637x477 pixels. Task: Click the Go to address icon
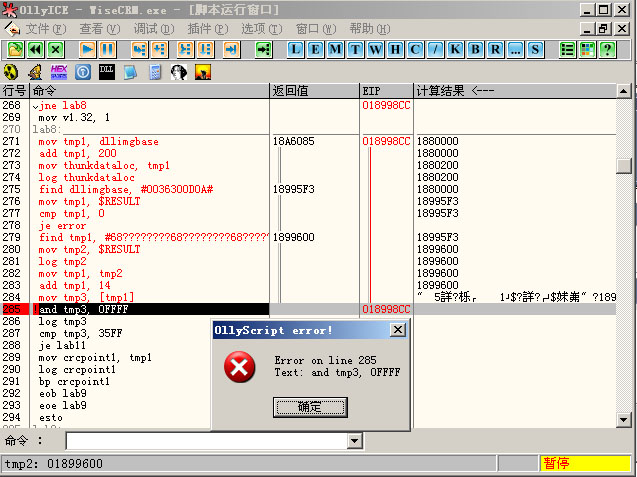tap(264, 50)
